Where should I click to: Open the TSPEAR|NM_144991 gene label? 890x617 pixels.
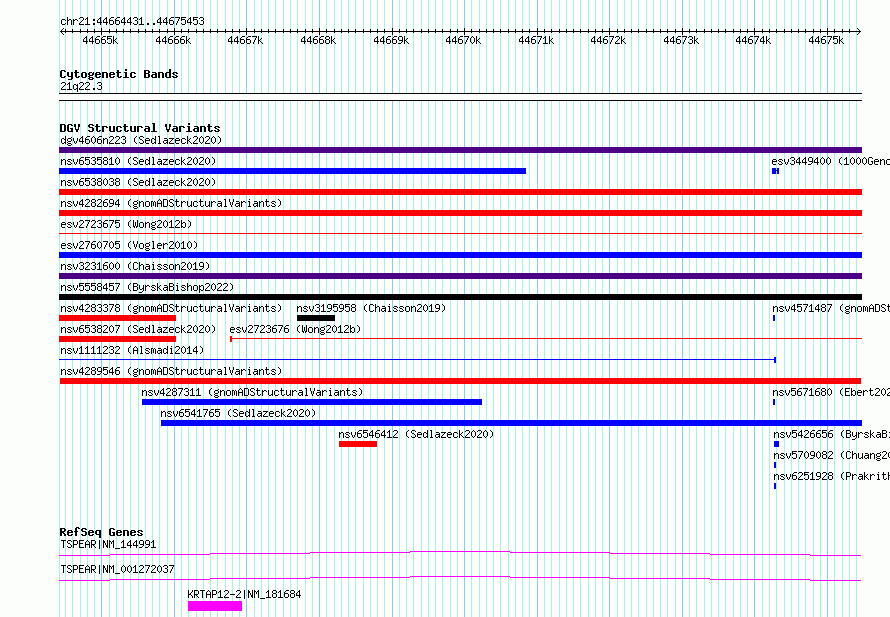108,544
